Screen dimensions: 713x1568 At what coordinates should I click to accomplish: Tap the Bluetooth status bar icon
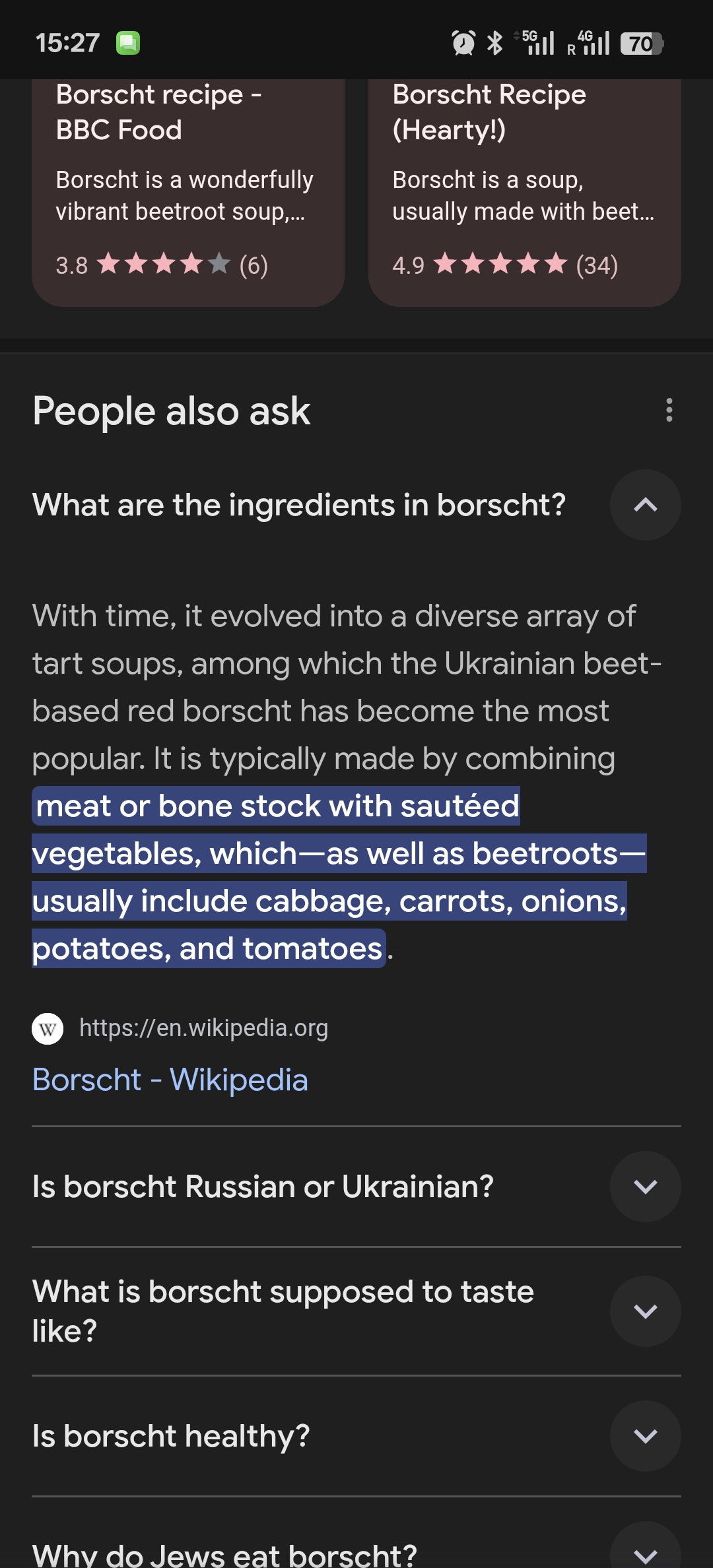pyautogui.click(x=494, y=44)
